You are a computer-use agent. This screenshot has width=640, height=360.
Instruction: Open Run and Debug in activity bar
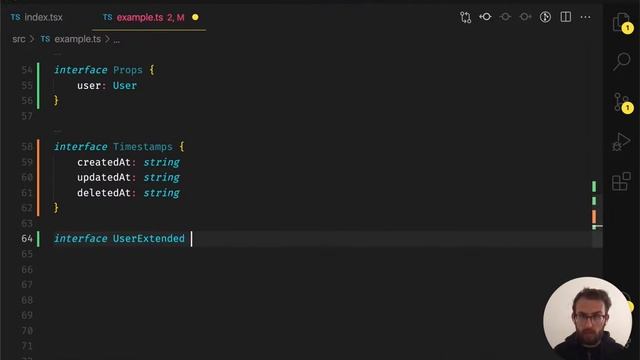[621, 142]
